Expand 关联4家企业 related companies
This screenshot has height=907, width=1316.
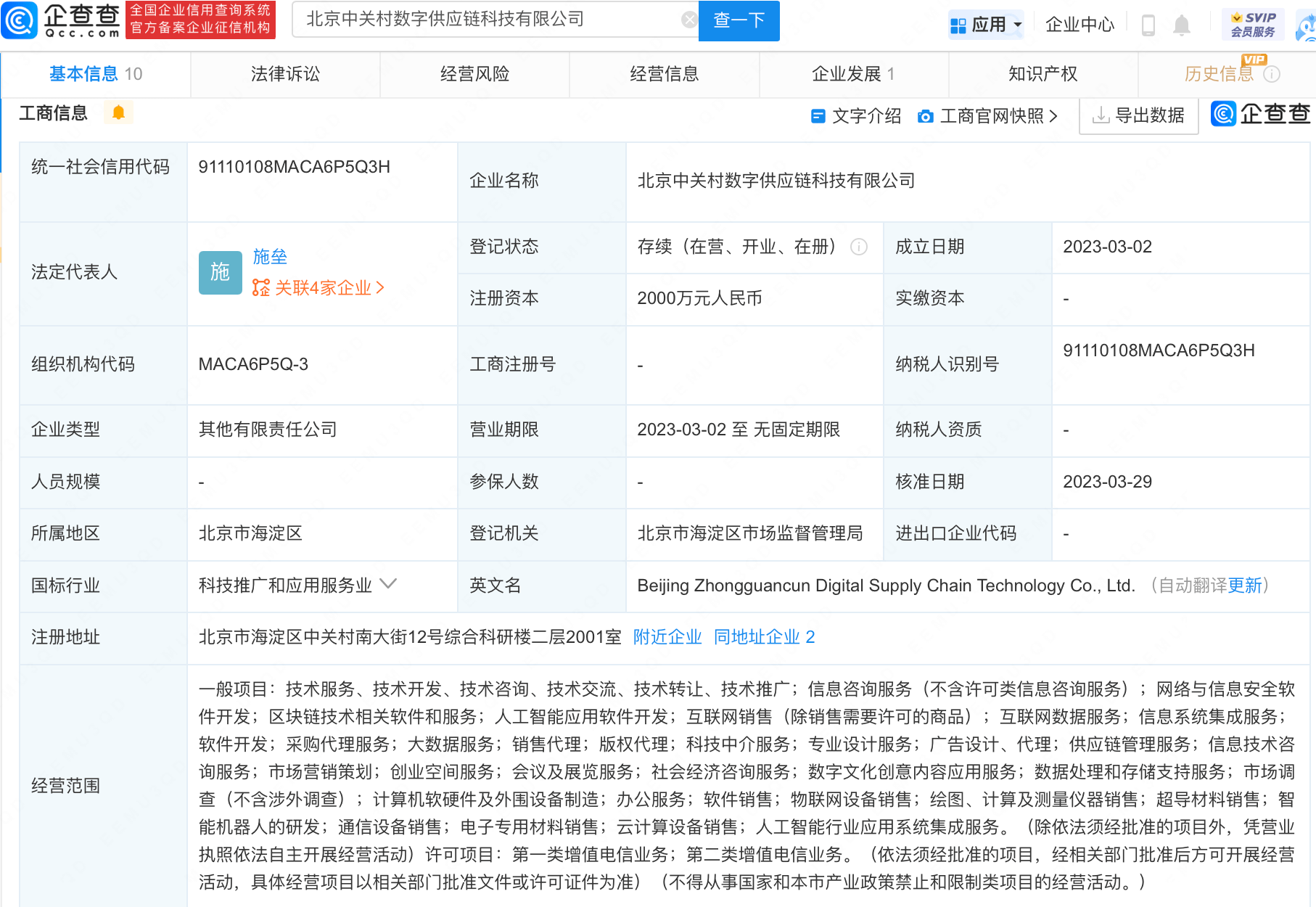(318, 288)
